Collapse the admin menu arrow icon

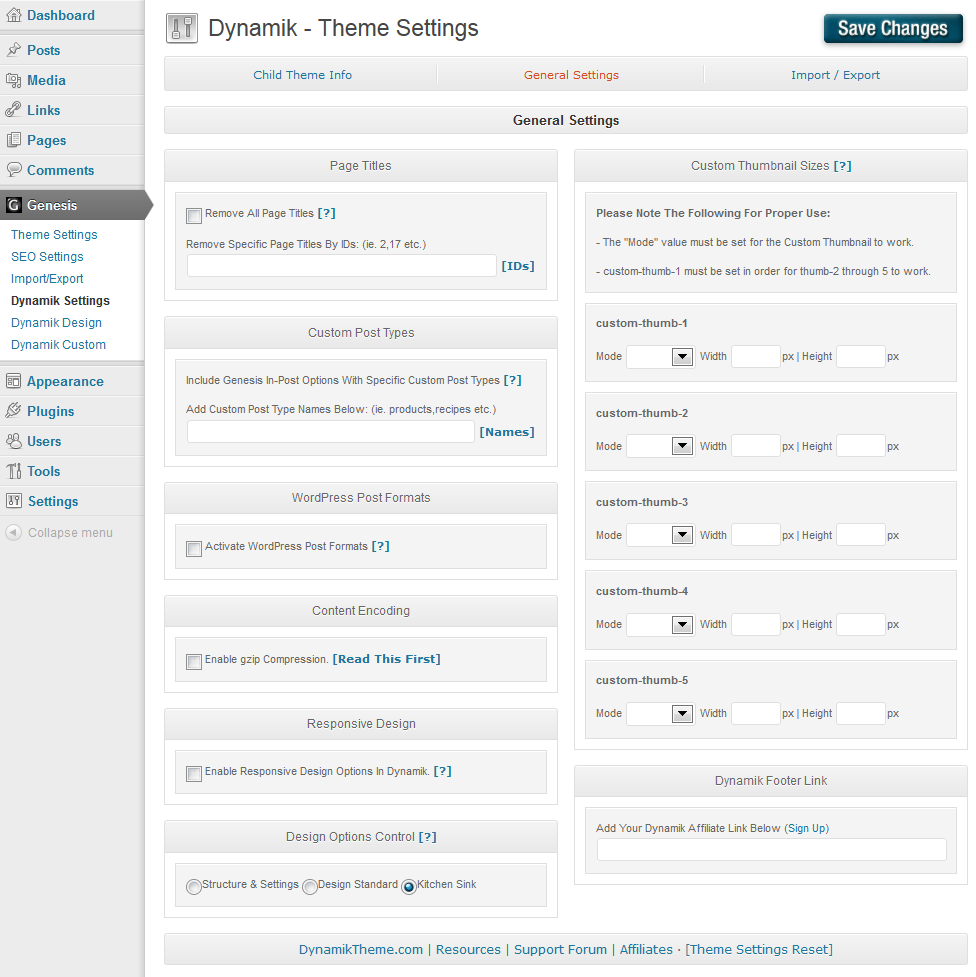pos(14,533)
